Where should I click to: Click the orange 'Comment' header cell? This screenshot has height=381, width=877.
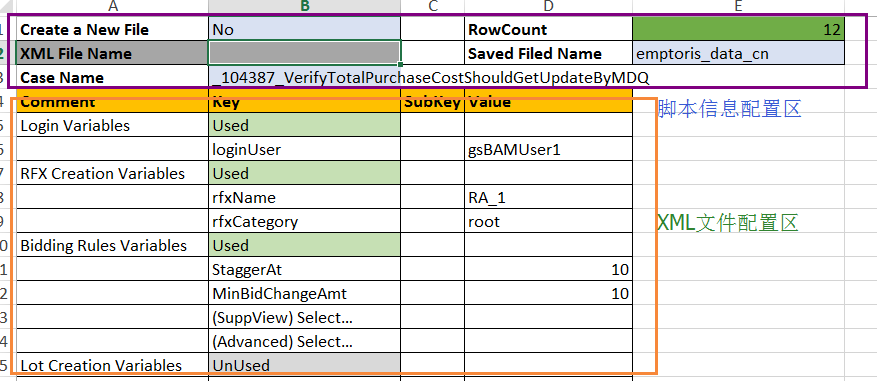tap(112, 103)
